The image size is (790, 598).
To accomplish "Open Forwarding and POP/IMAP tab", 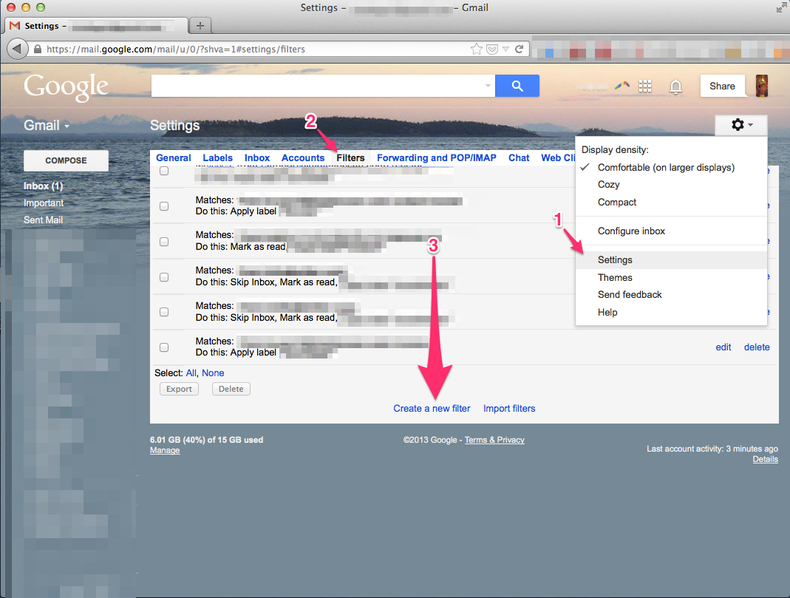I will click(x=436, y=158).
